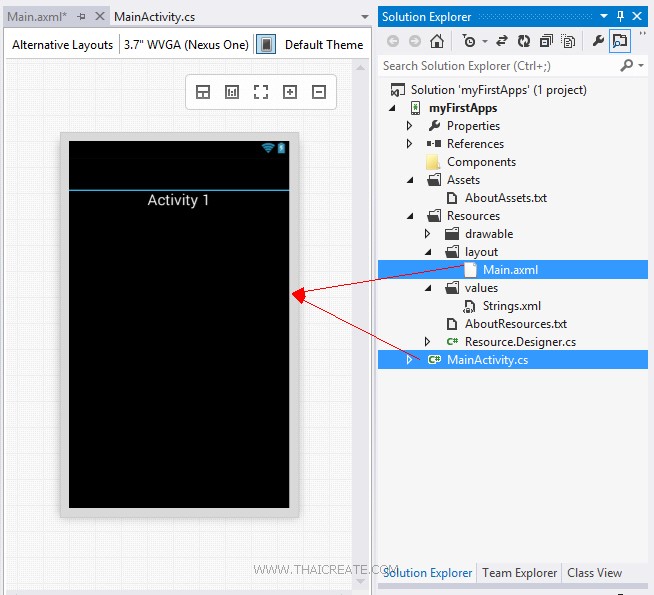This screenshot has width=654, height=595.
Task: Select the Activity 1 title in preview
Action: [178, 200]
